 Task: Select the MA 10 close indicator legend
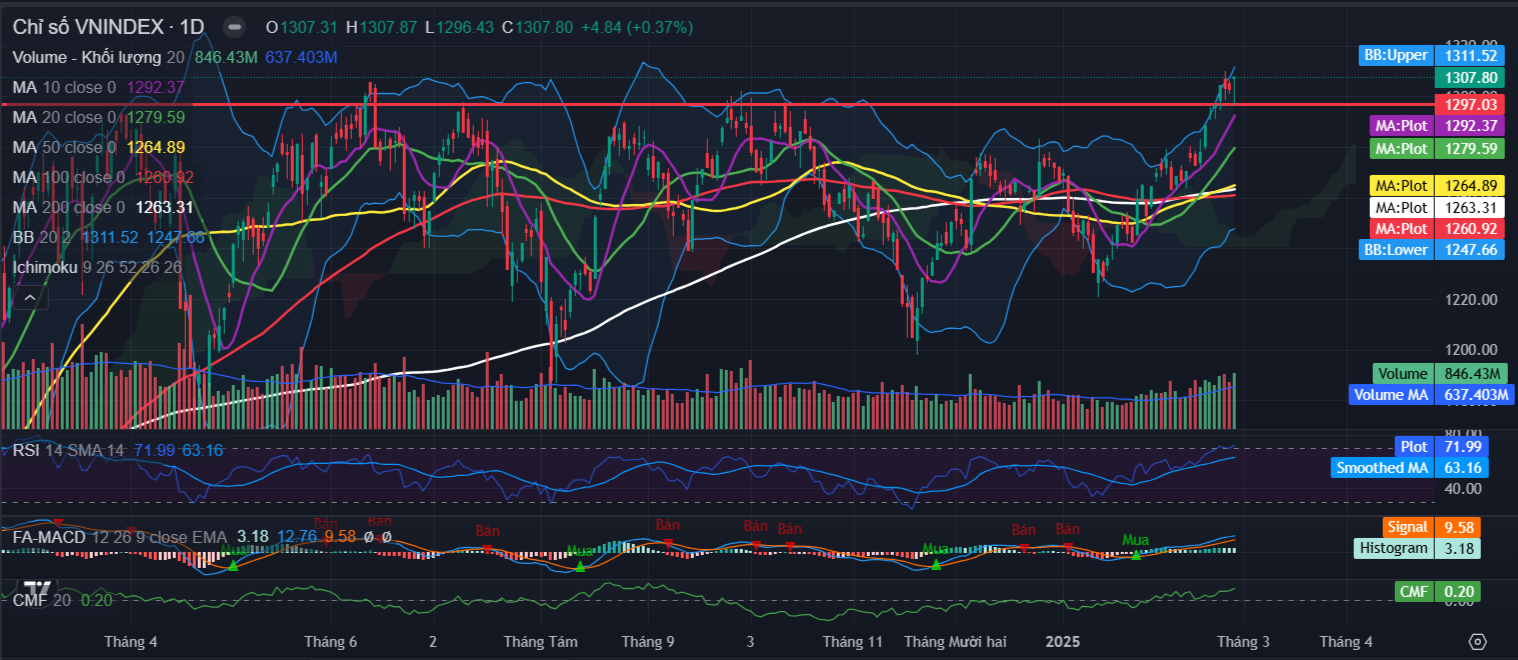(64, 87)
